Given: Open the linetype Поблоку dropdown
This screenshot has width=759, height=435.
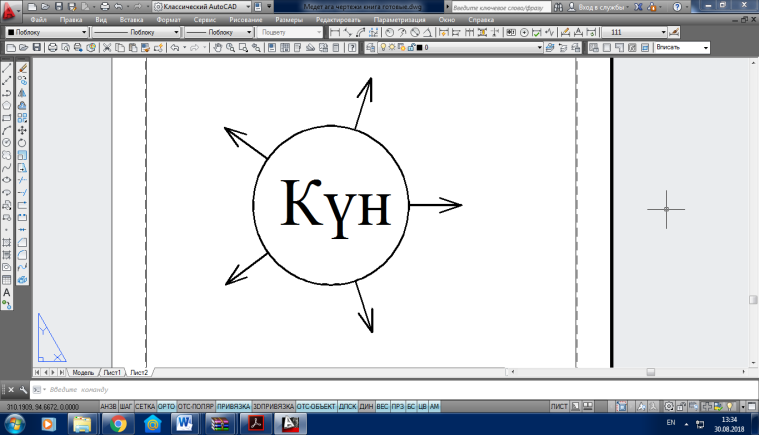Looking at the screenshot, I should (x=136, y=32).
